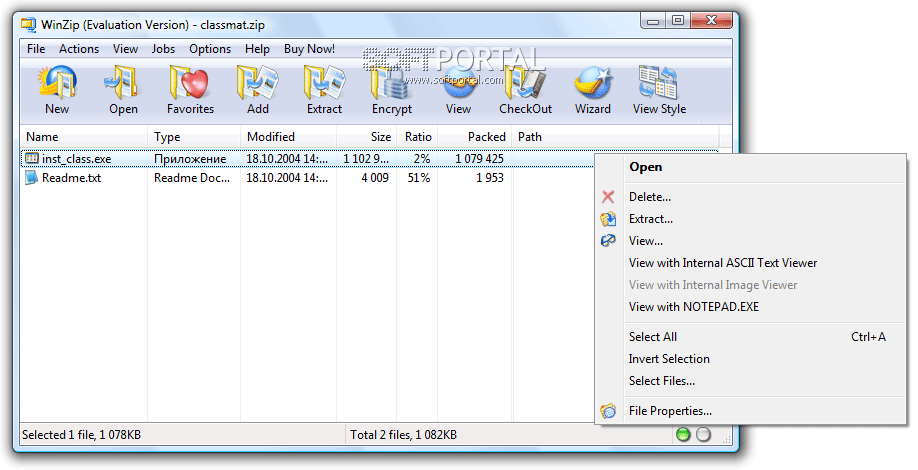Click the inst_class.exe file icon

[32, 158]
